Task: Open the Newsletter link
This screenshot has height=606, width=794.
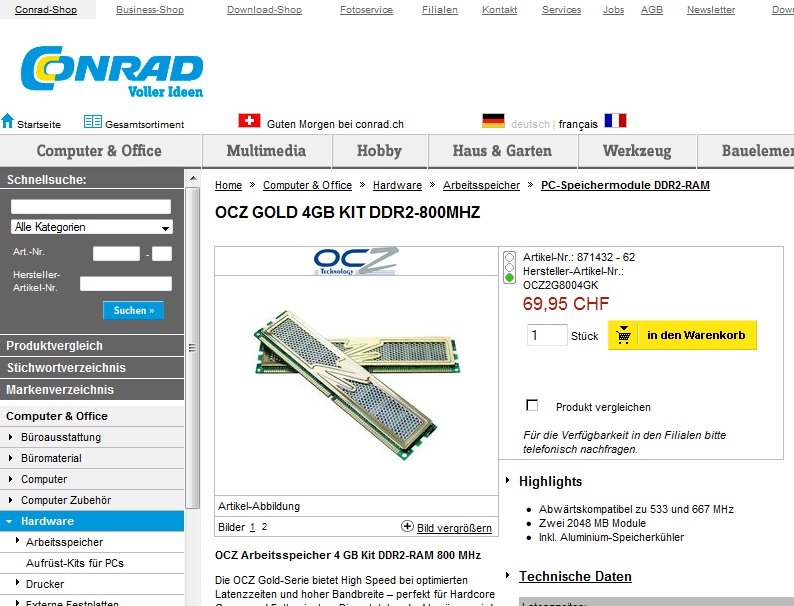Action: (x=711, y=10)
